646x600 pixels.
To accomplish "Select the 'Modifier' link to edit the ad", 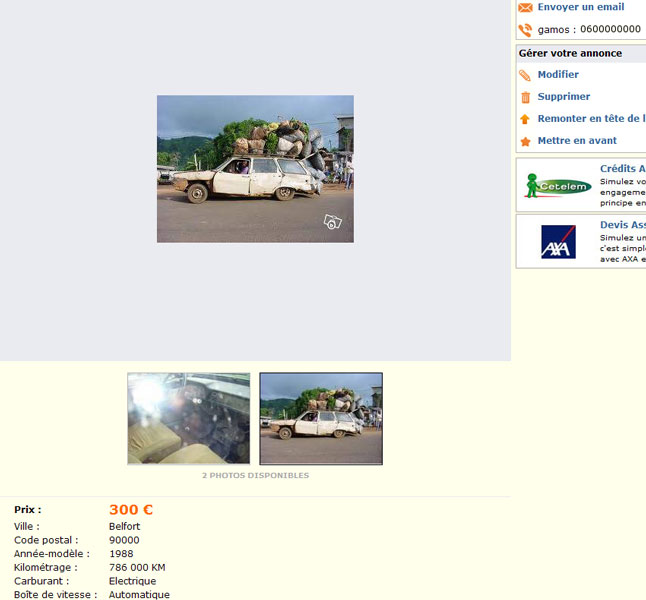I will coord(558,75).
